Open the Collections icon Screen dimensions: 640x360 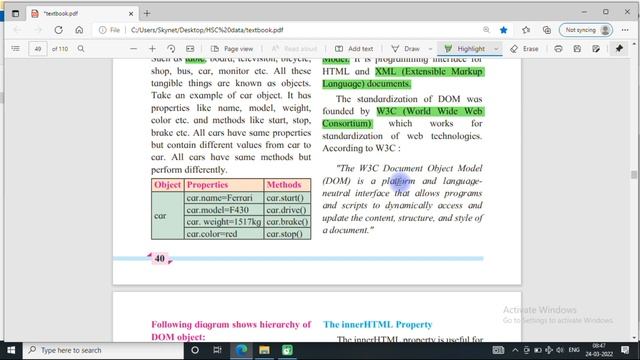(x=547, y=30)
